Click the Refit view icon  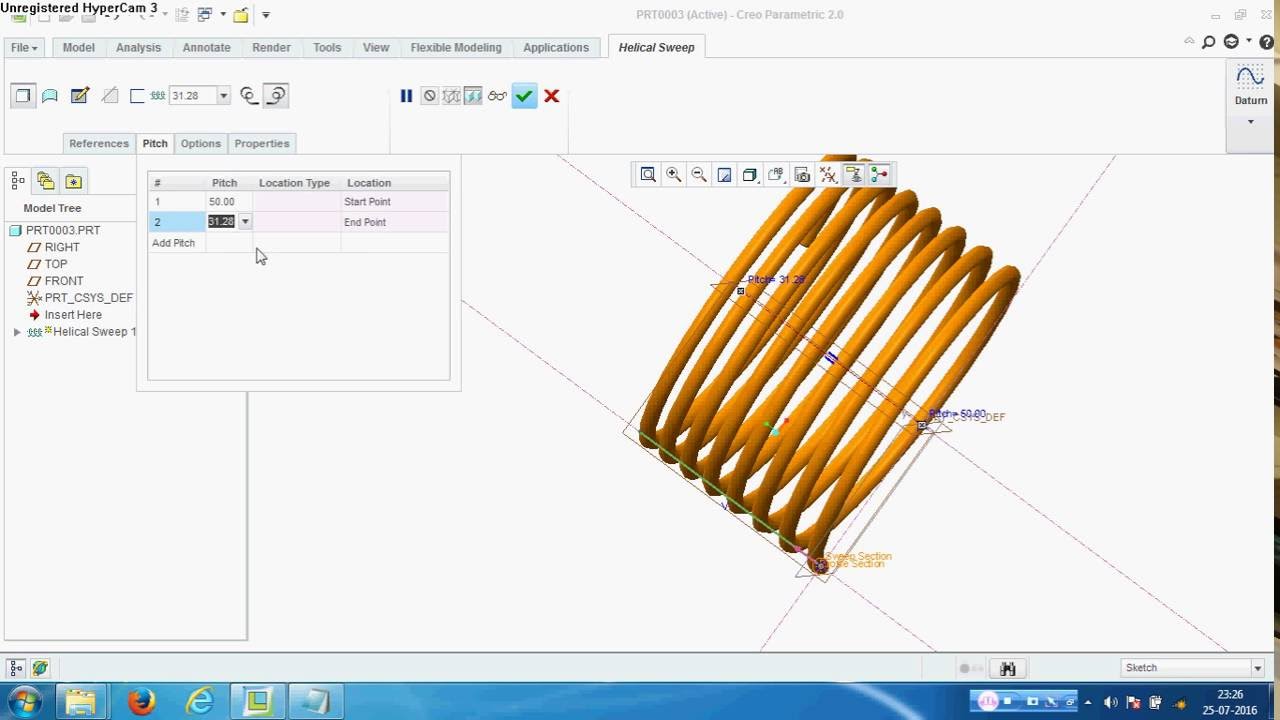tap(648, 175)
